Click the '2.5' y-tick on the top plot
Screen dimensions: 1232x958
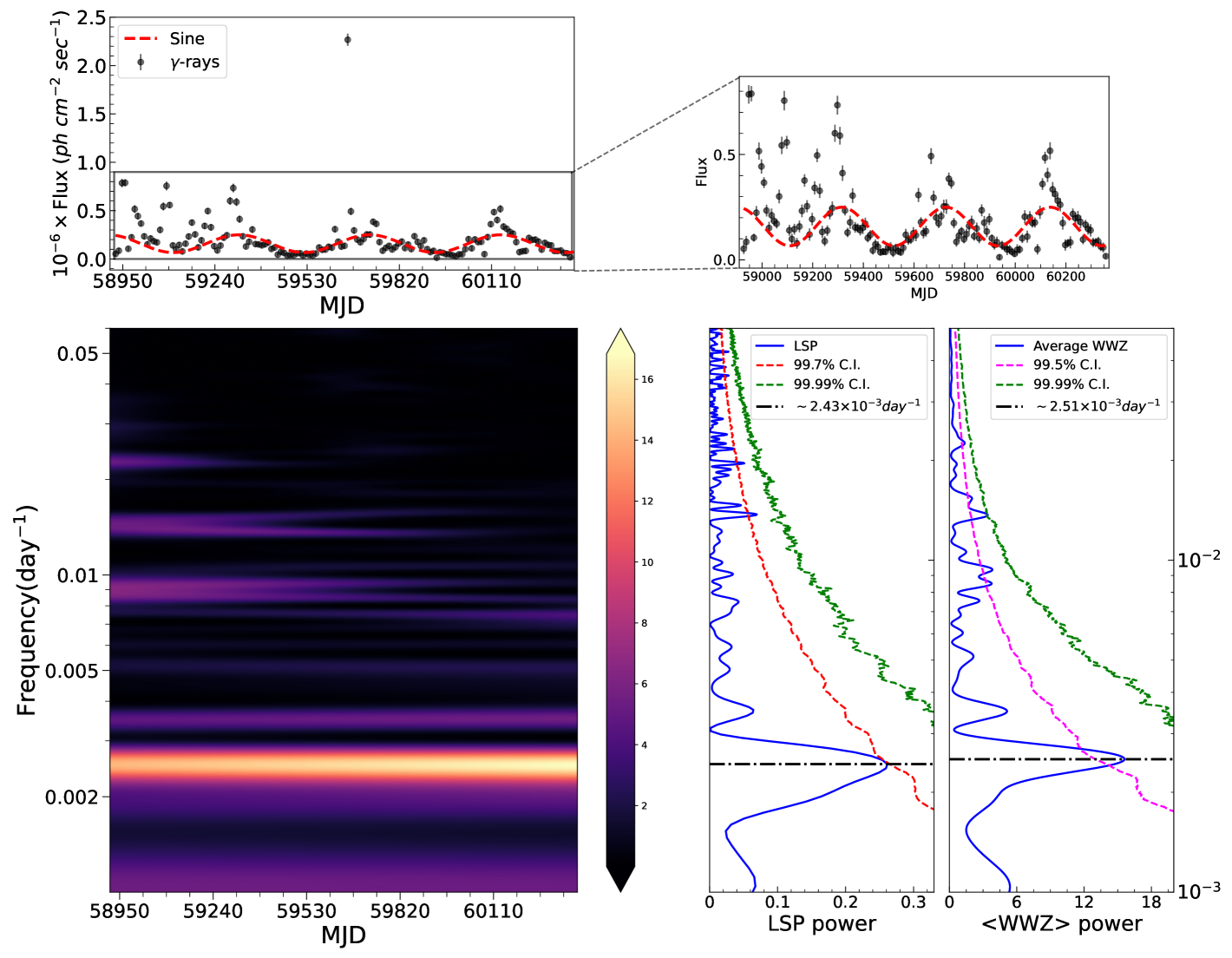91,18
